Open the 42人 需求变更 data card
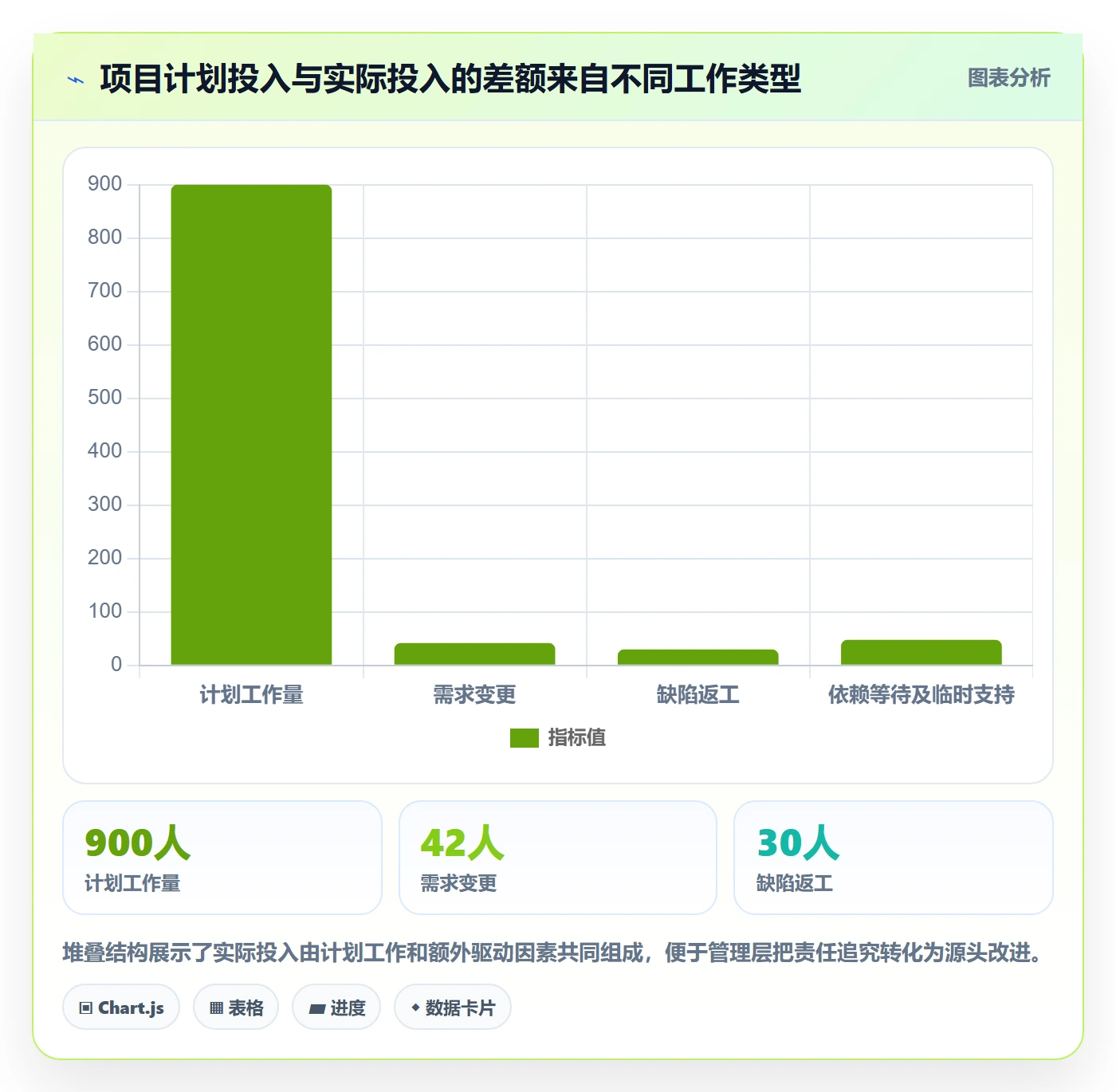Image resolution: width=1116 pixels, height=1092 pixels. (558, 858)
